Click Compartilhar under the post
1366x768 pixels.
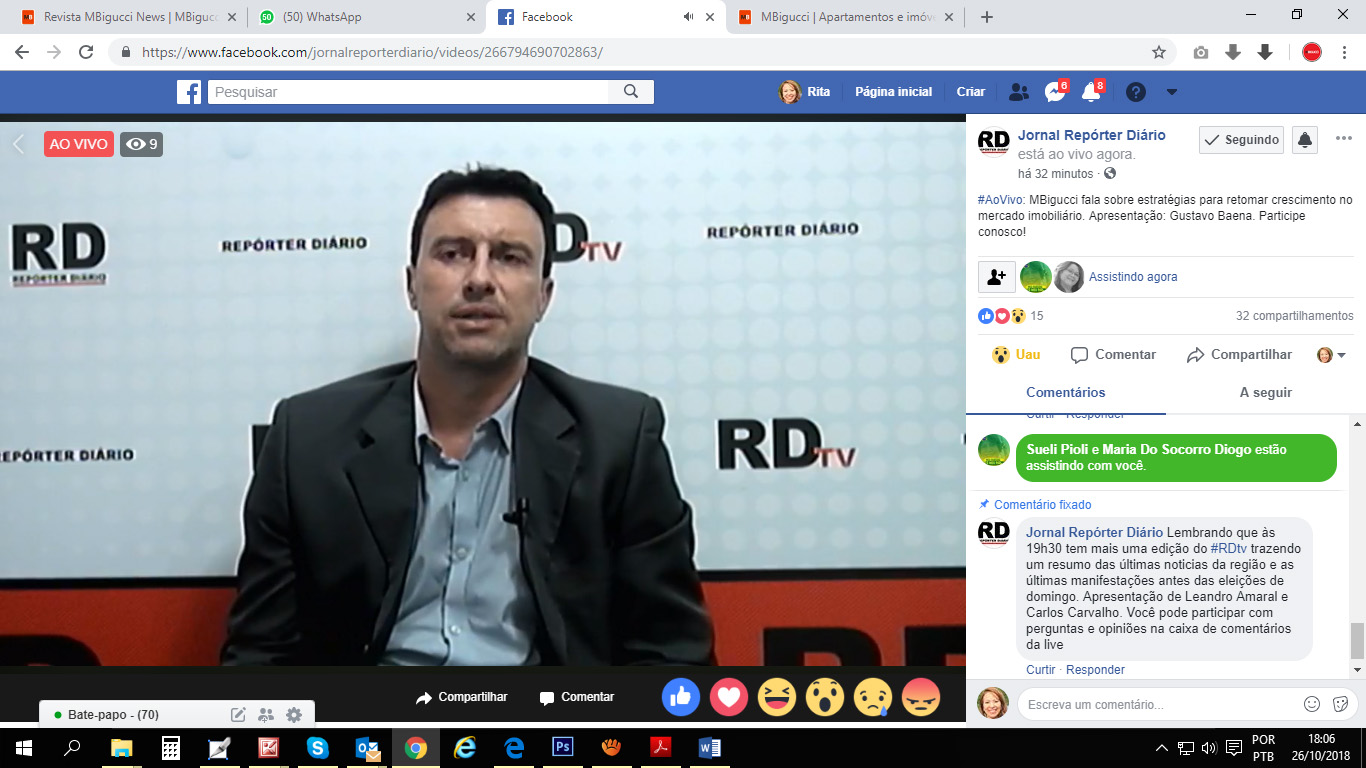(x=1239, y=355)
